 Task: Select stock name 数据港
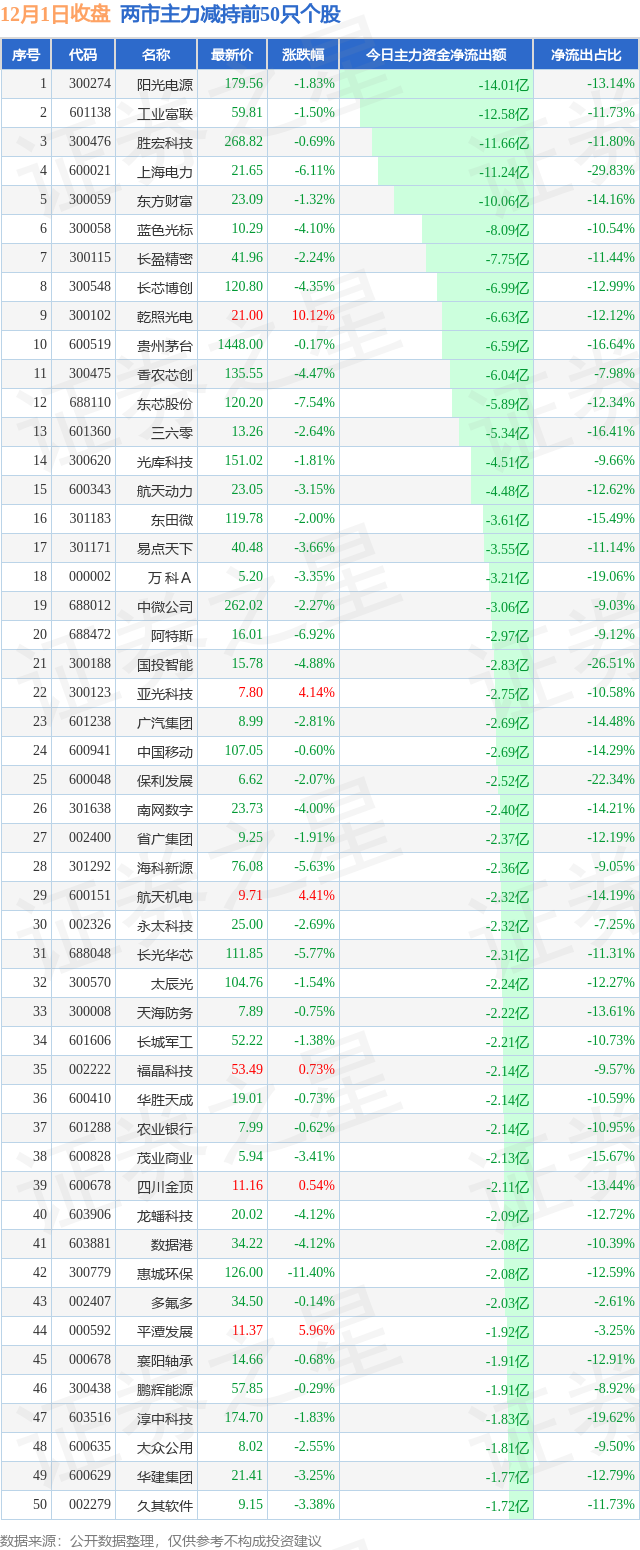click(172, 1244)
